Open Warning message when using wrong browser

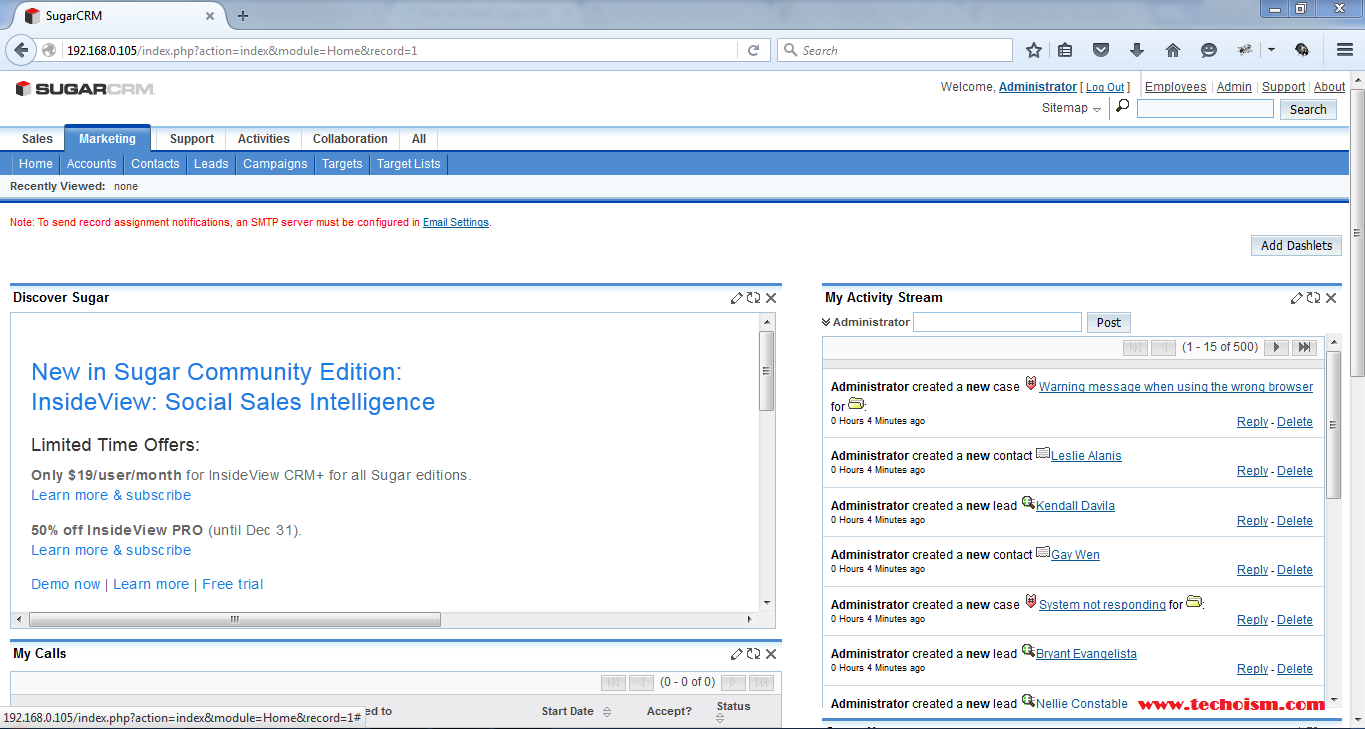tap(1176, 387)
